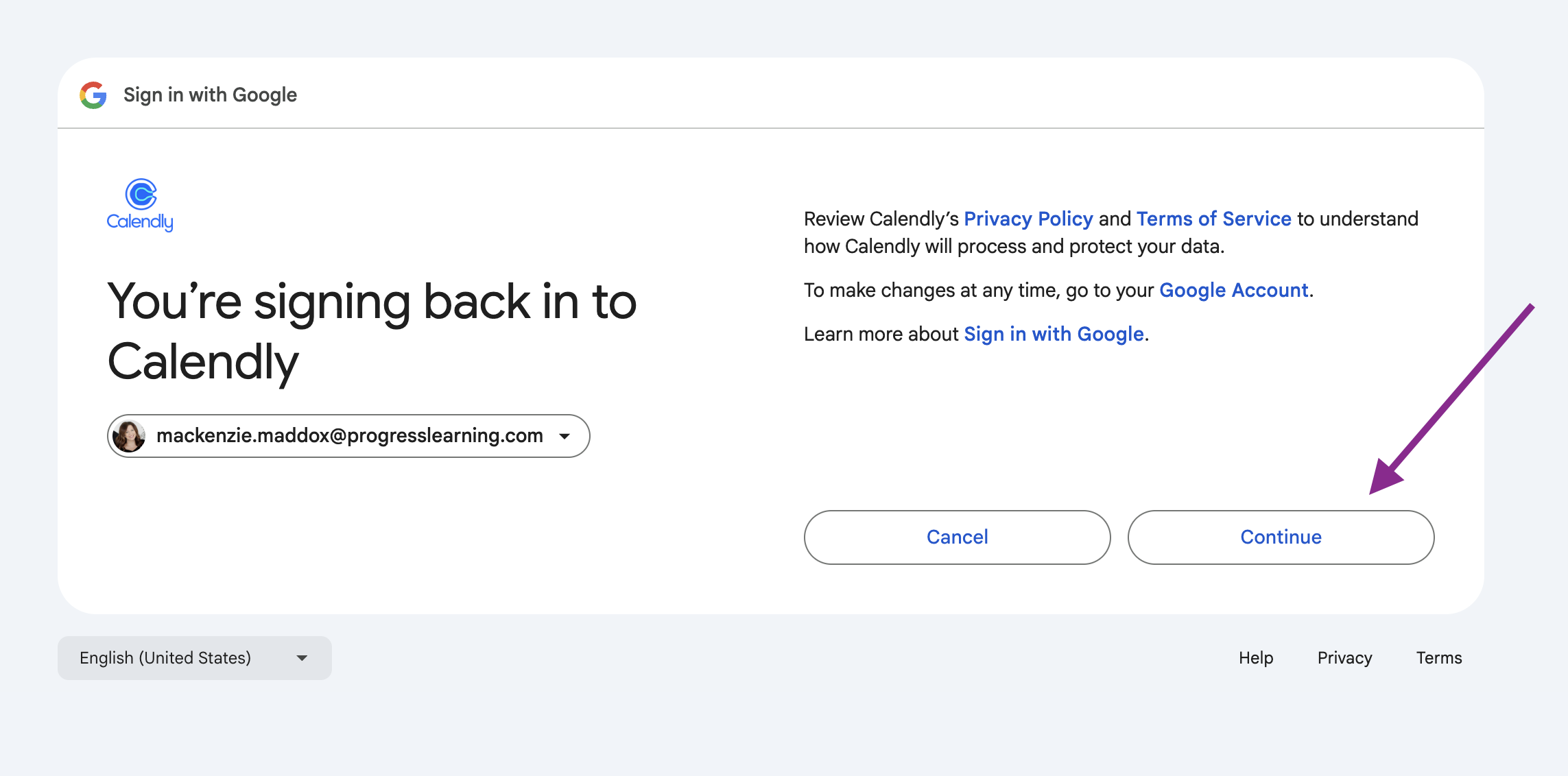Image resolution: width=1568 pixels, height=776 pixels.
Task: Follow the Sign in with Google link
Action: pos(1054,334)
